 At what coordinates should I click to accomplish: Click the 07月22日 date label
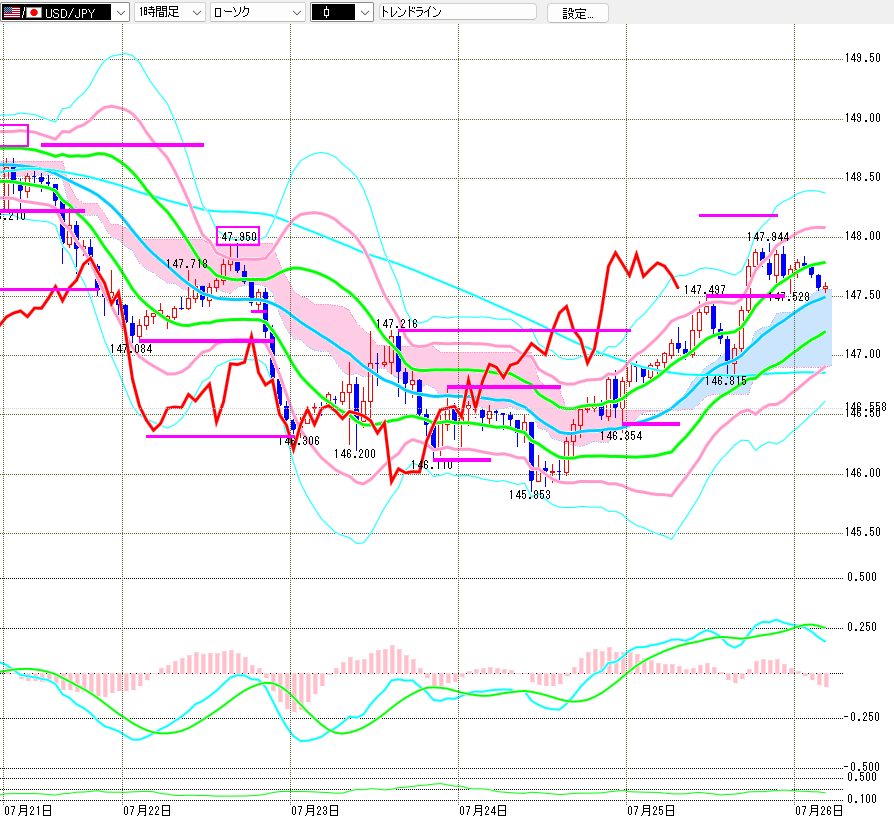click(147, 810)
